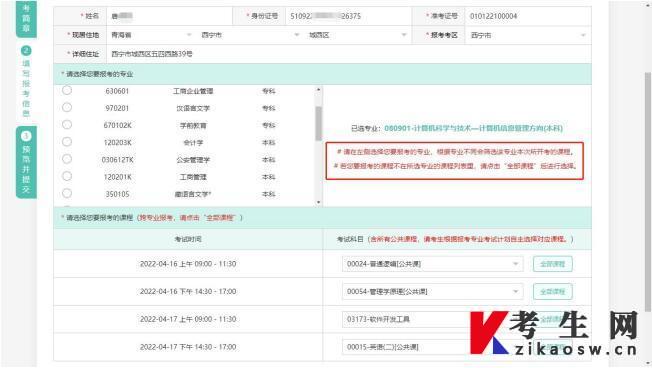Open the 00015-英语(二) course selector
The width and height of the screenshot is (652, 368).
coord(432,347)
